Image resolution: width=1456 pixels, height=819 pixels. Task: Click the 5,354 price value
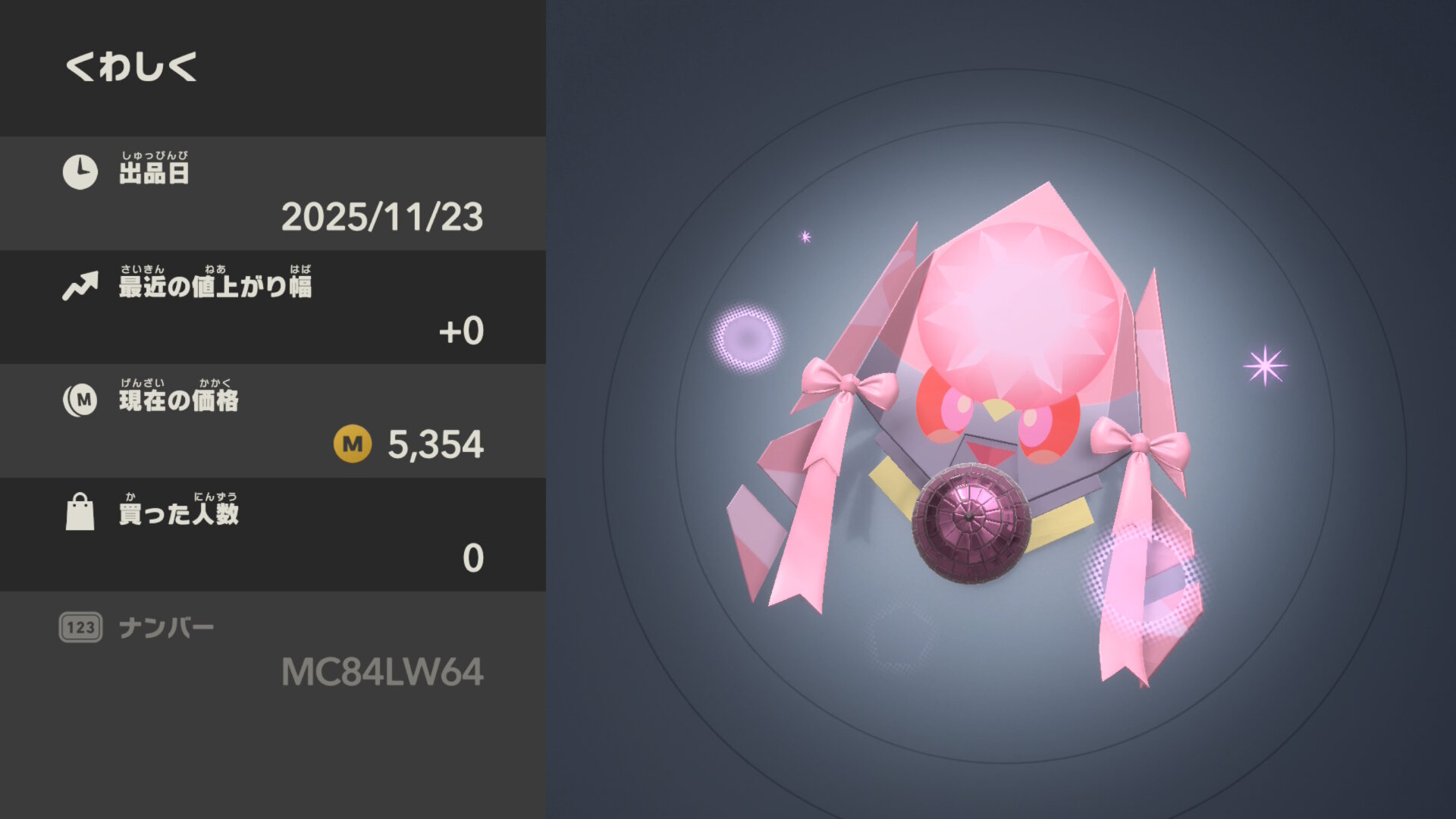click(x=435, y=444)
